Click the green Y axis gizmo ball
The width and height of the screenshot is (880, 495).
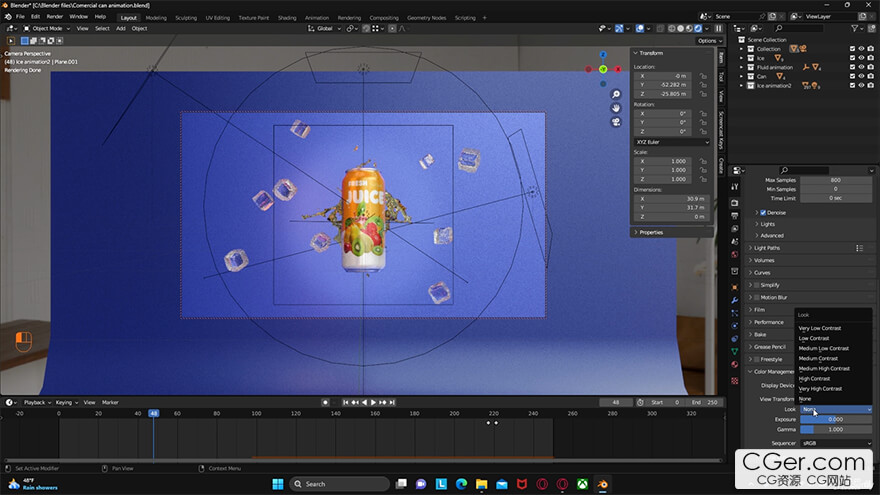(x=603, y=69)
